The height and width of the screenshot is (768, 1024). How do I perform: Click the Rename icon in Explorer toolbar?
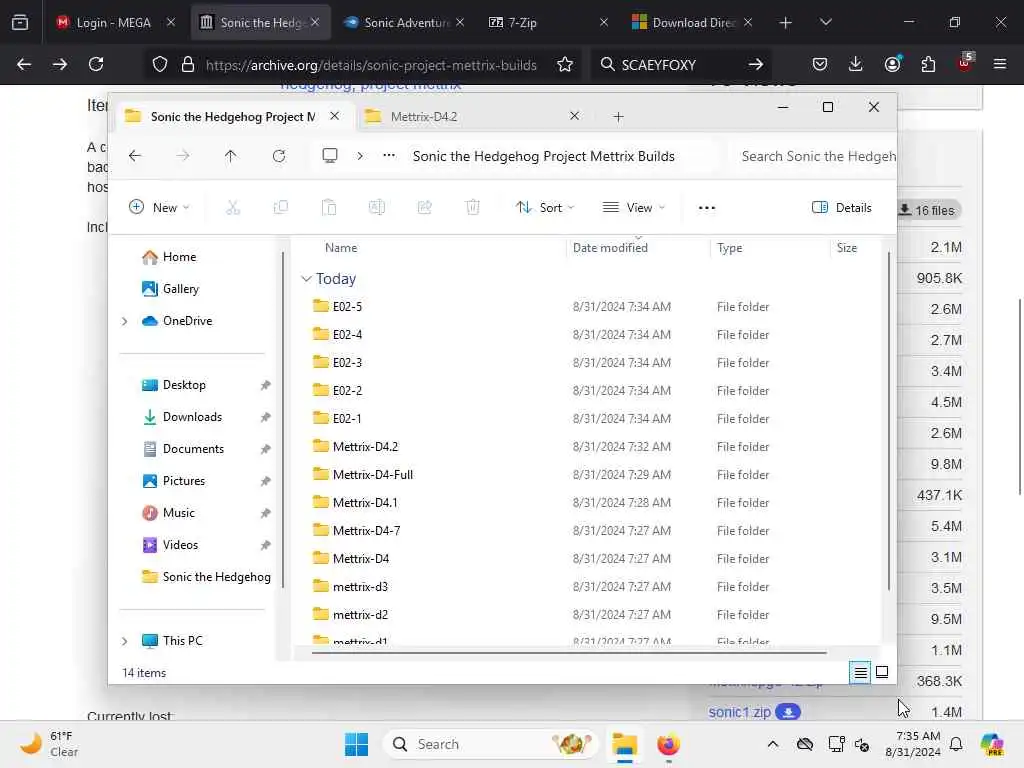click(x=377, y=208)
